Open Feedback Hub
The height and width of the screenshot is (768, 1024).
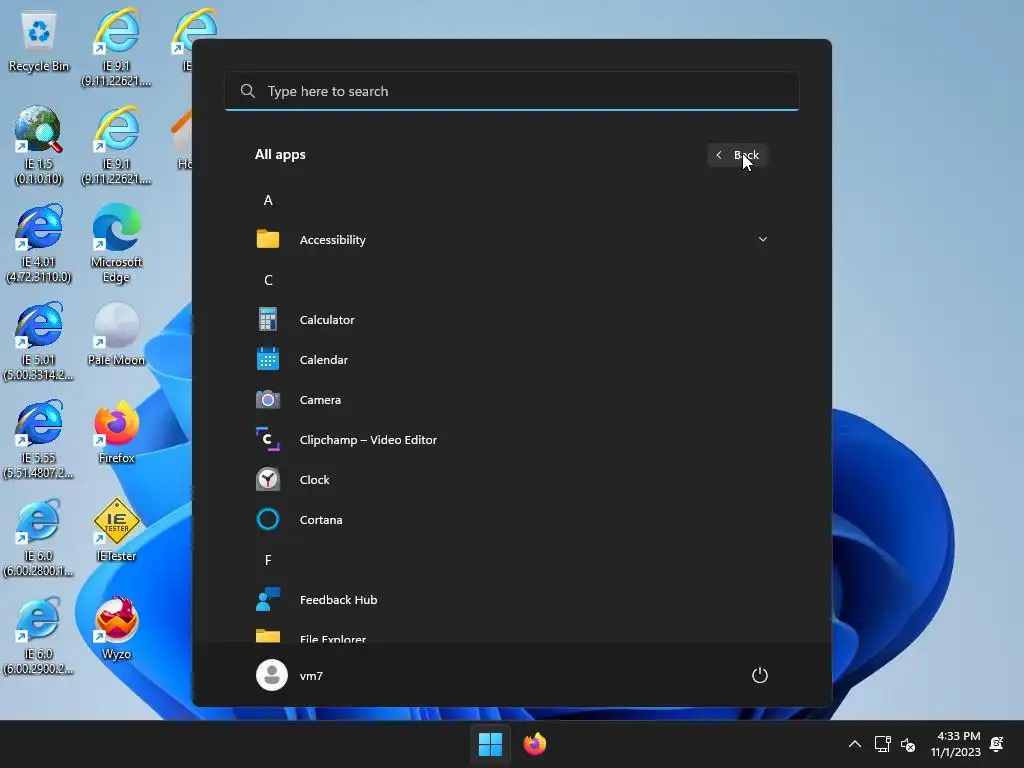tap(338, 600)
